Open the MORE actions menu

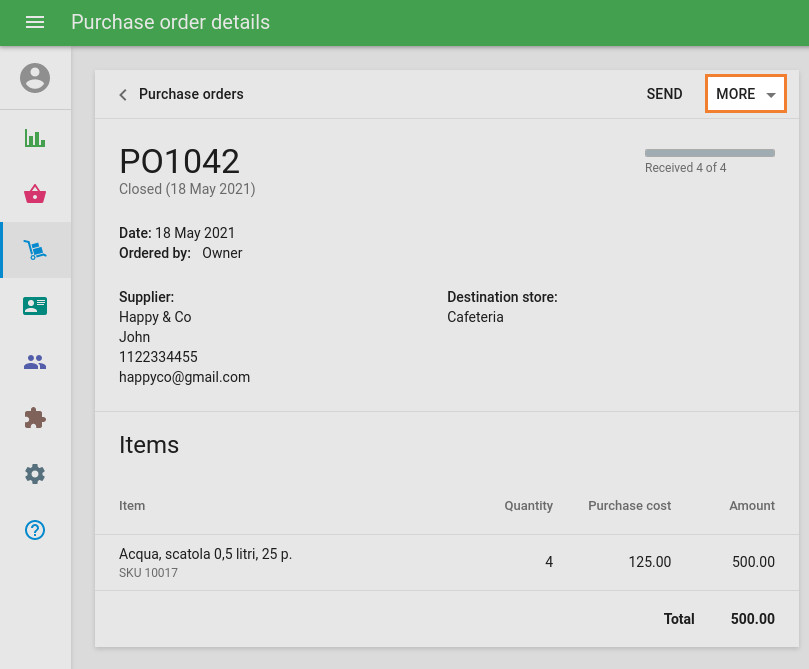tap(736, 93)
